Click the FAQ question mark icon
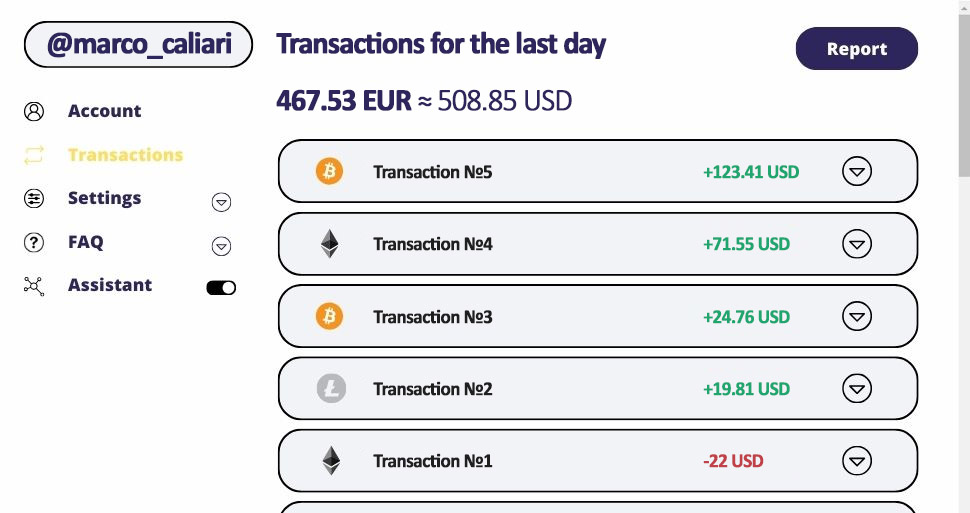The width and height of the screenshot is (970, 513). point(34,242)
